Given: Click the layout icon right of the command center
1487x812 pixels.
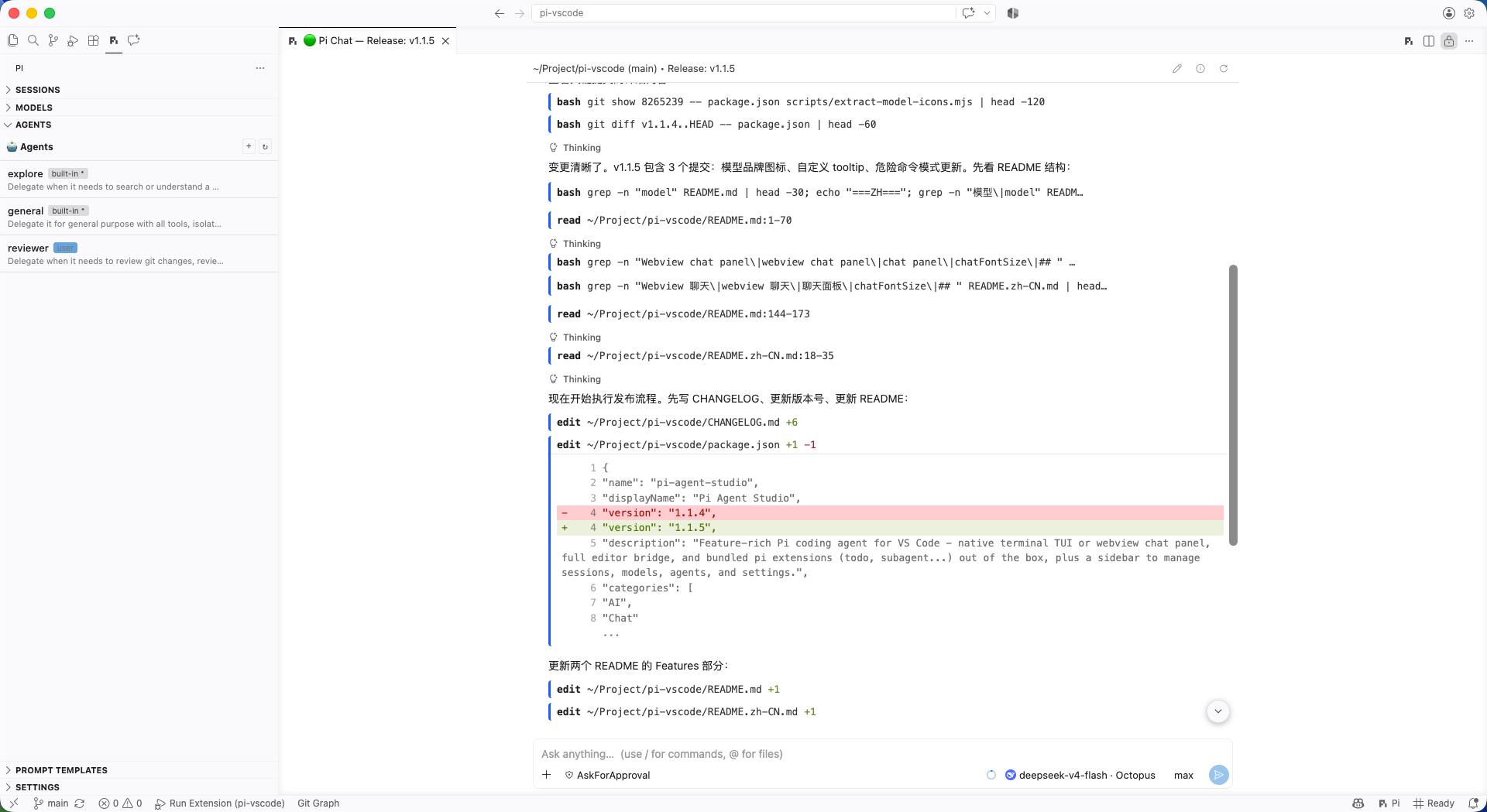Looking at the screenshot, I should coord(1013,13).
